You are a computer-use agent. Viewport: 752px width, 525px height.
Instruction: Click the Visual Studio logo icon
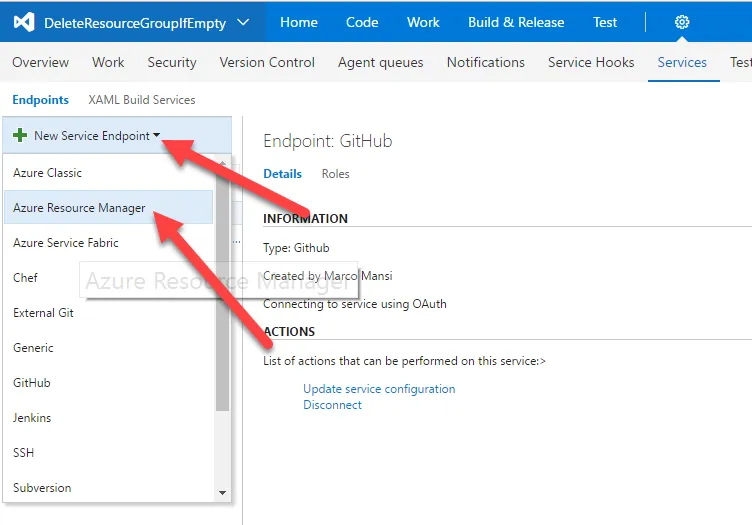coord(24,22)
